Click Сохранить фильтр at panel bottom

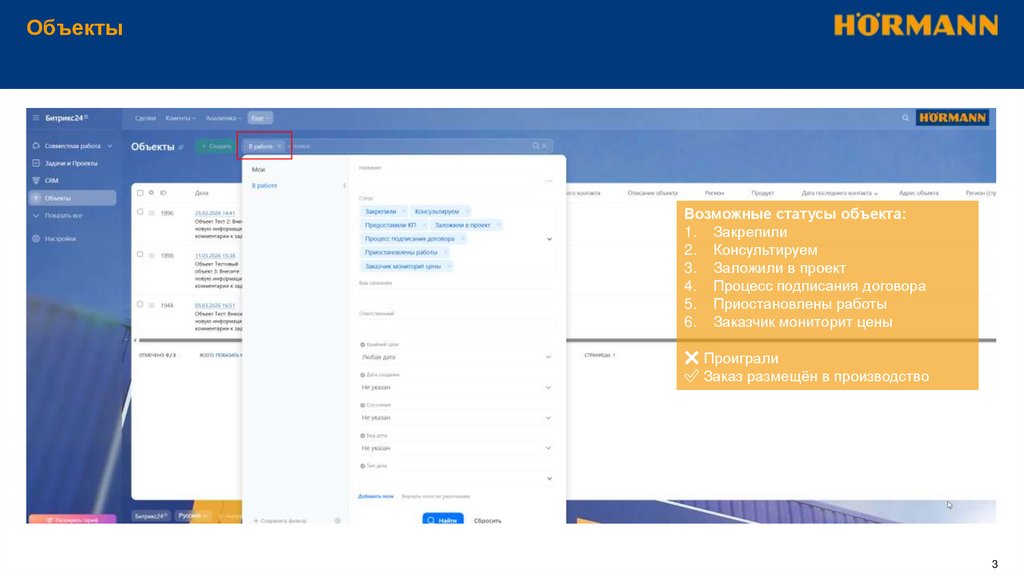(x=280, y=520)
